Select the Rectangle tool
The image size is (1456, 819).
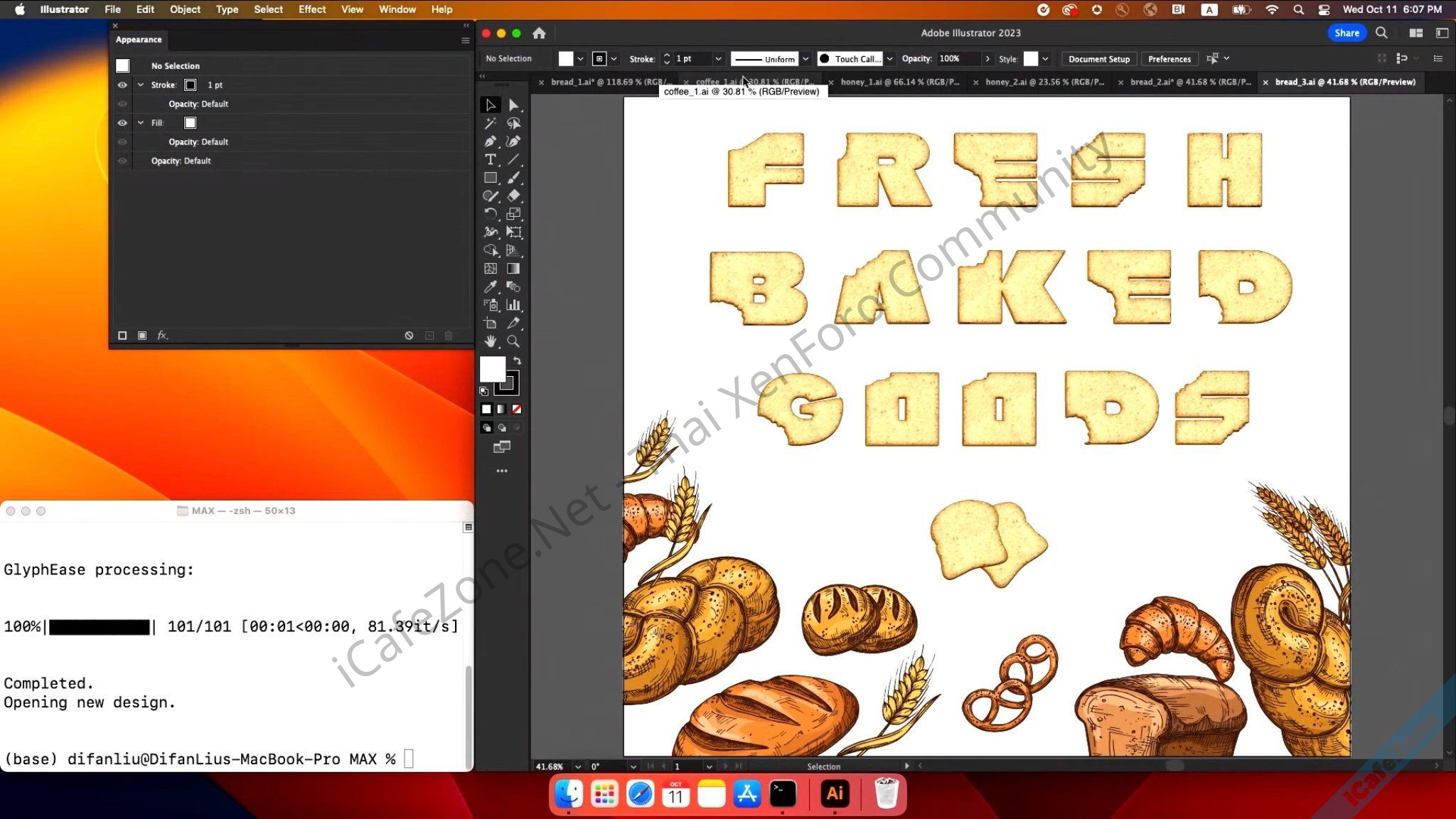(x=490, y=178)
